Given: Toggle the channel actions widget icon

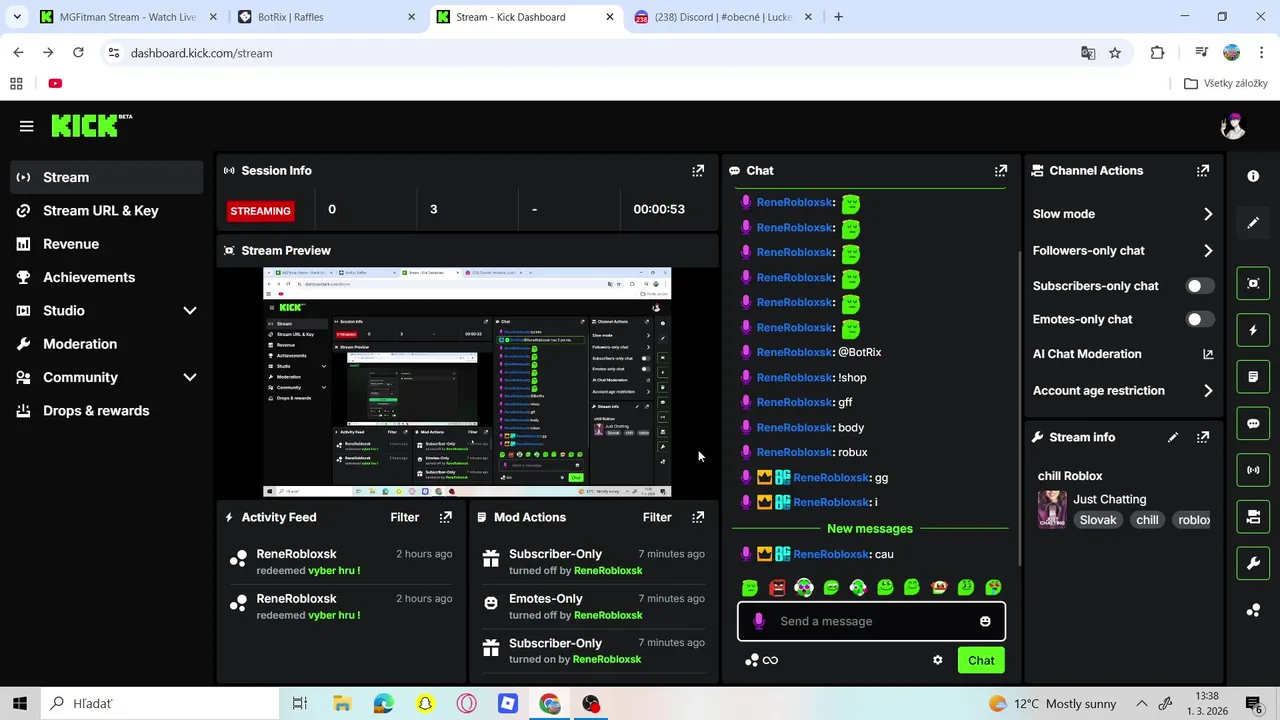Looking at the screenshot, I should point(1253,517).
